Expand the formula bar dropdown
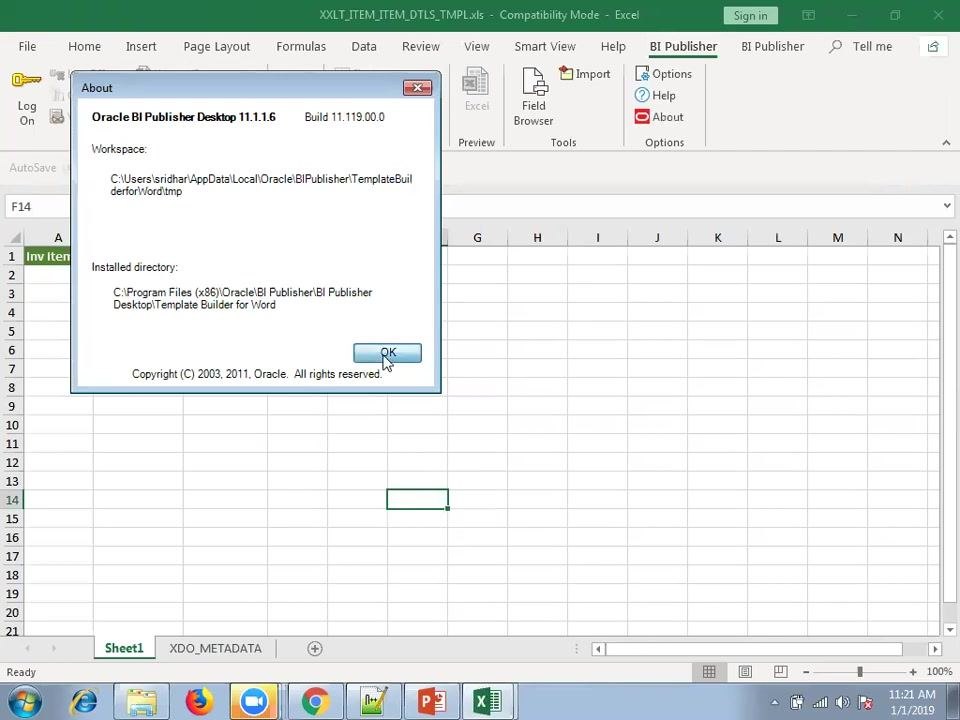 947,206
